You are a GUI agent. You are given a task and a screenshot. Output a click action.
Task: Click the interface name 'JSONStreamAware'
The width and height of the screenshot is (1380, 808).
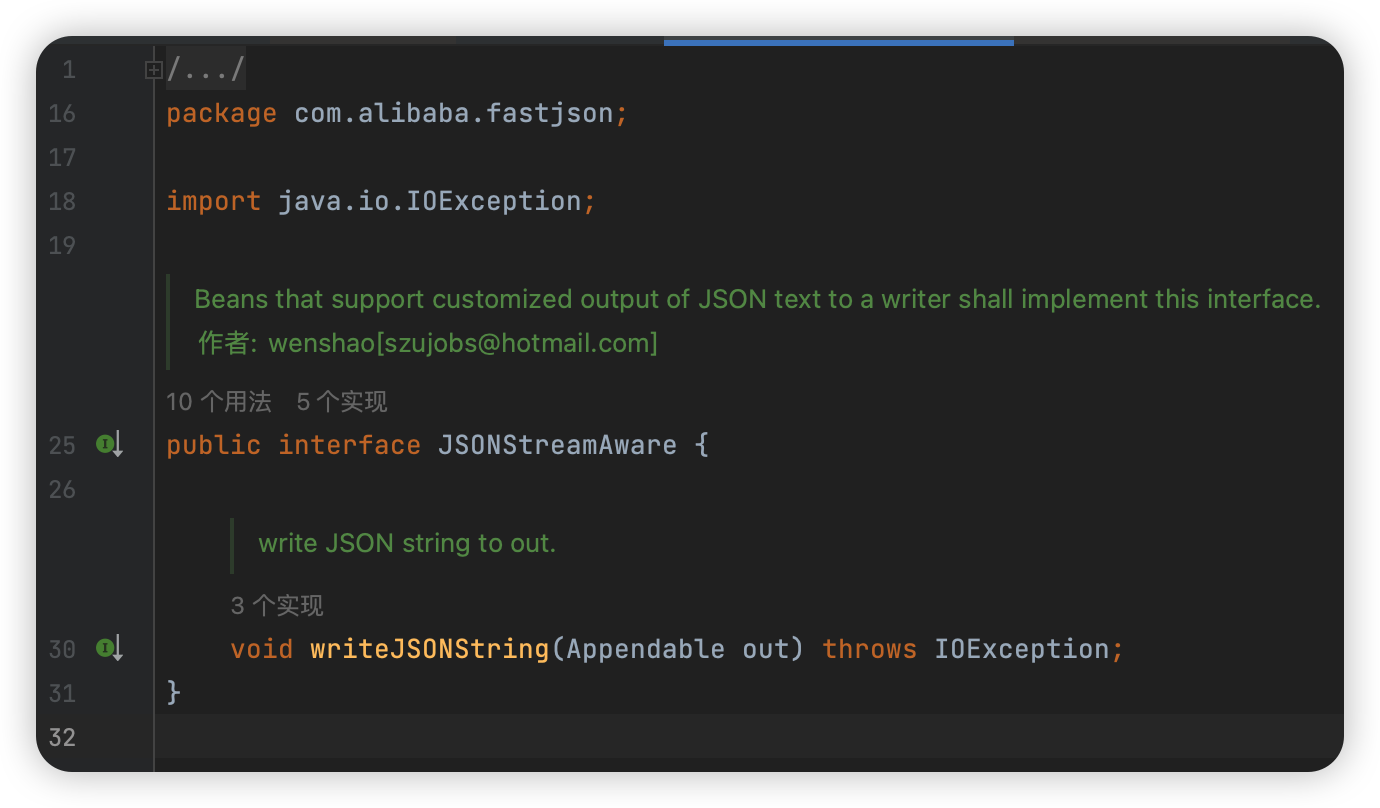point(557,446)
